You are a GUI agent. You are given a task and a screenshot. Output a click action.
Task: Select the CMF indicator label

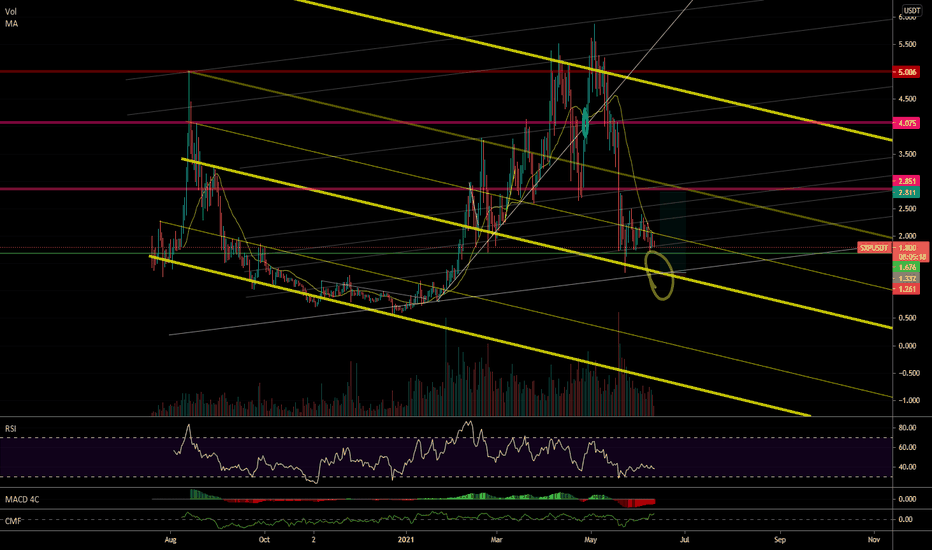(x=13, y=521)
